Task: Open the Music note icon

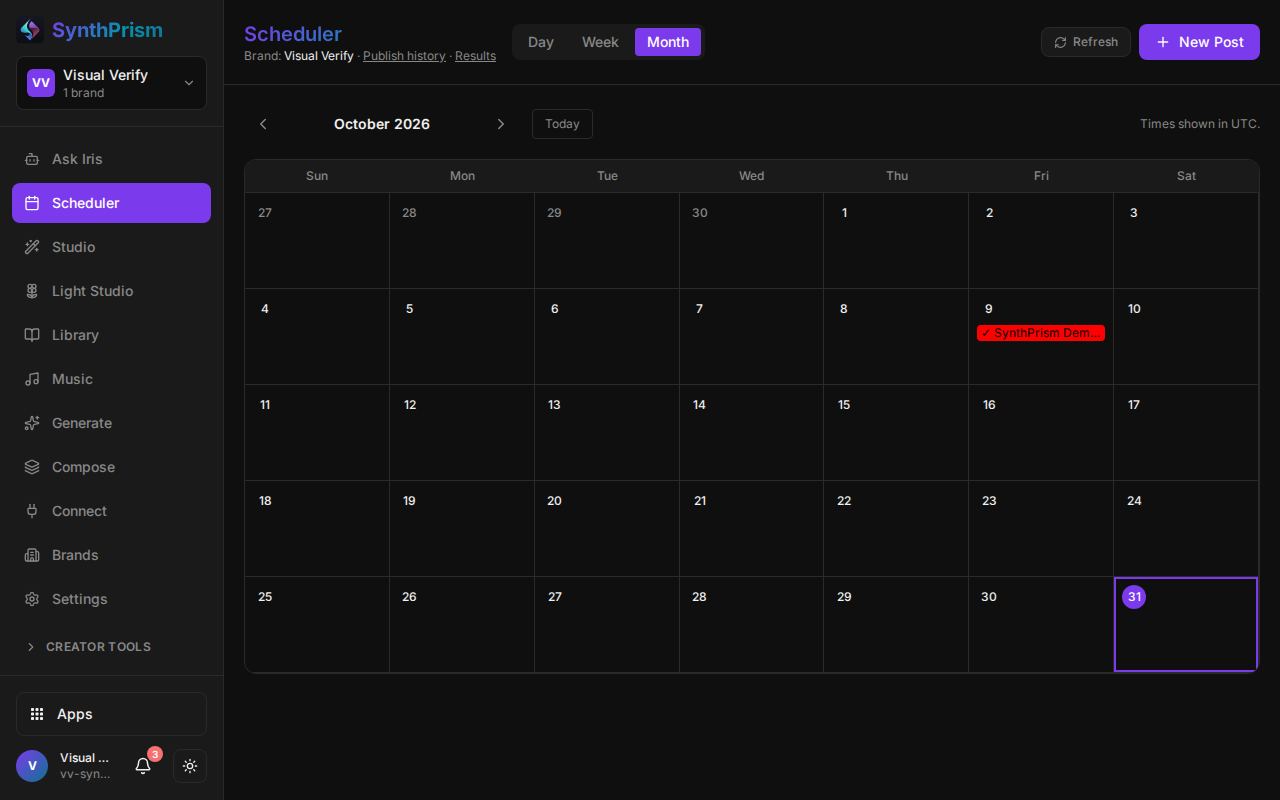Action: [x=32, y=379]
